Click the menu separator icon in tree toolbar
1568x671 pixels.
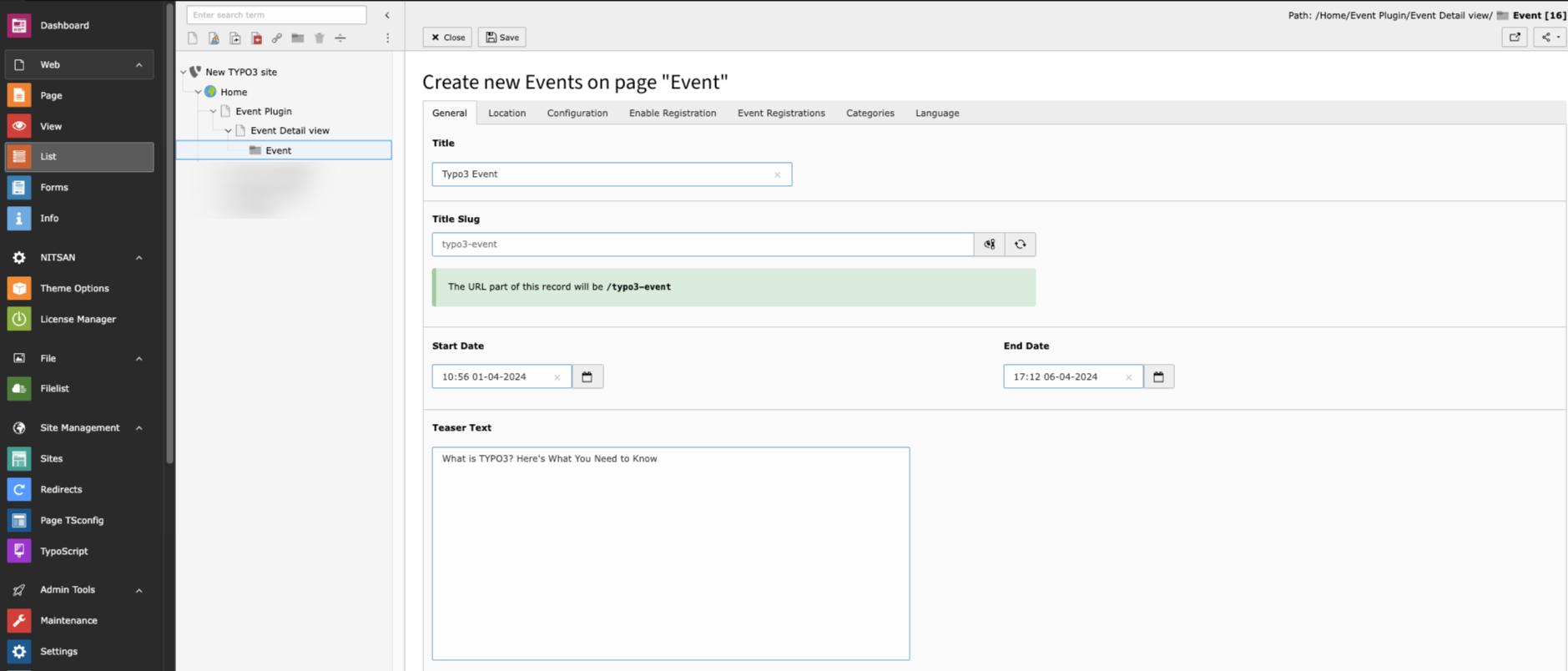(340, 38)
